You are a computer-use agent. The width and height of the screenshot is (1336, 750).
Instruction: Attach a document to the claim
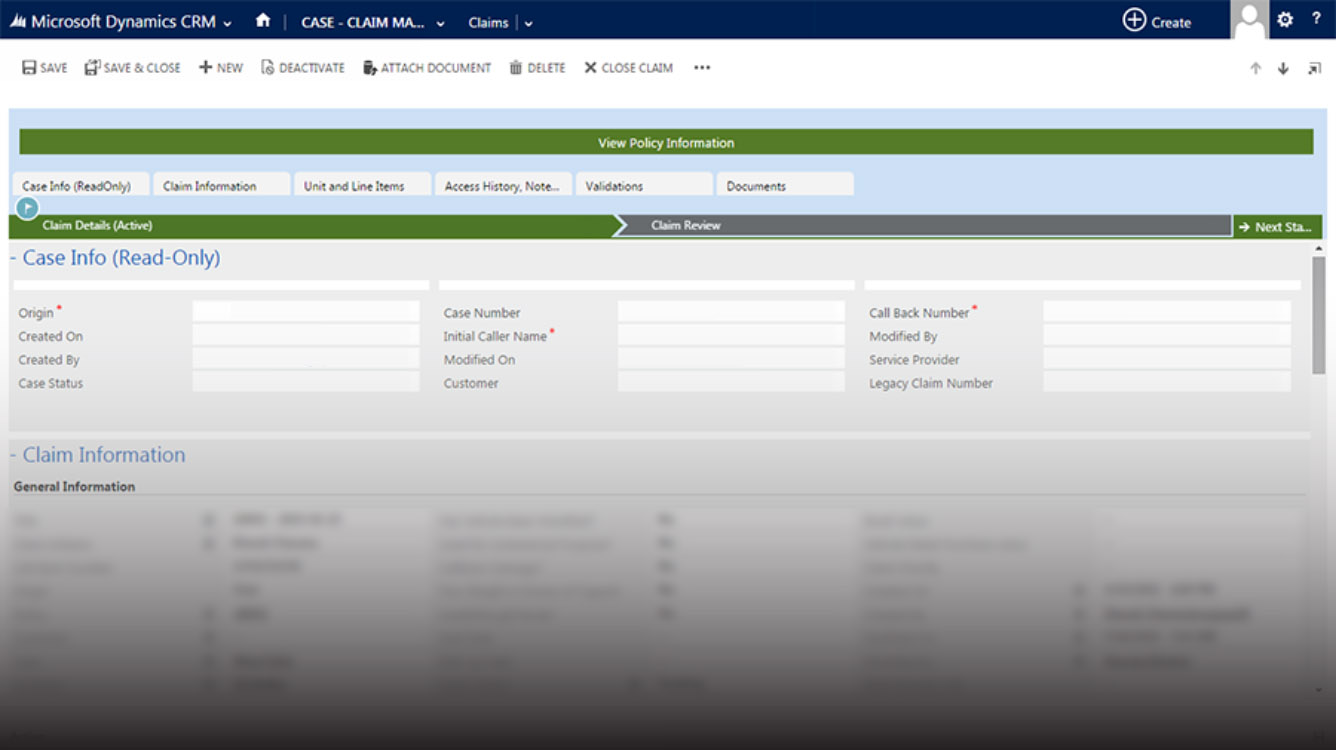[x=427, y=67]
